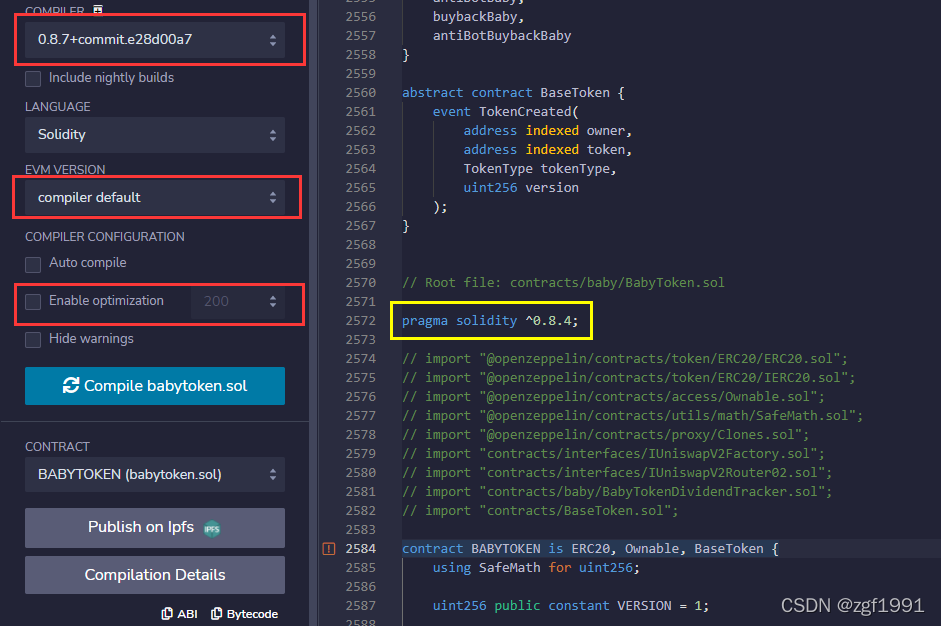The height and width of the screenshot is (626, 941).
Task: Click the 'antiBotBuybackBaby' enum entry
Action: tap(502, 36)
